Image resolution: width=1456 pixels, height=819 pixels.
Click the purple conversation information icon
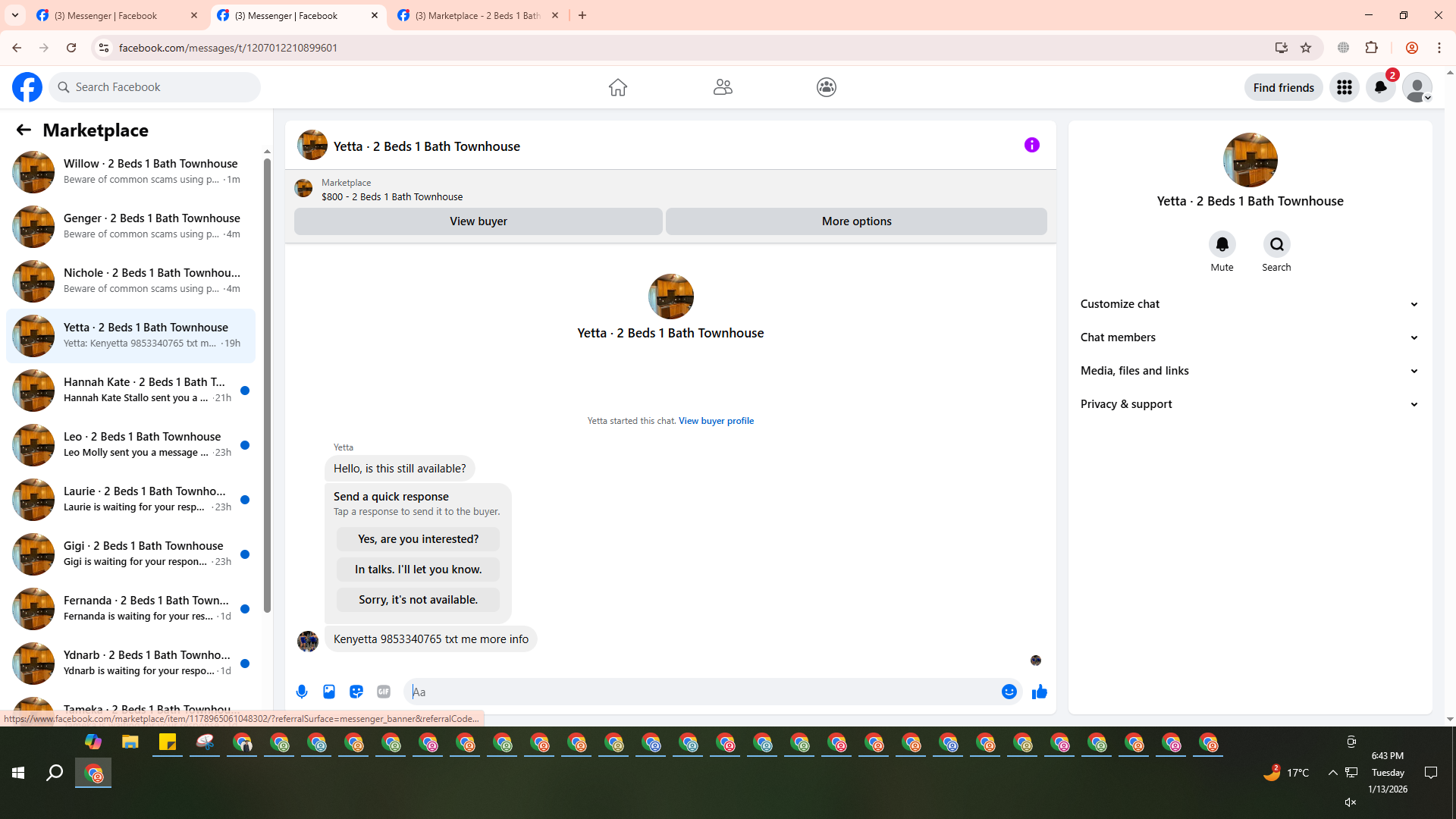1031,145
